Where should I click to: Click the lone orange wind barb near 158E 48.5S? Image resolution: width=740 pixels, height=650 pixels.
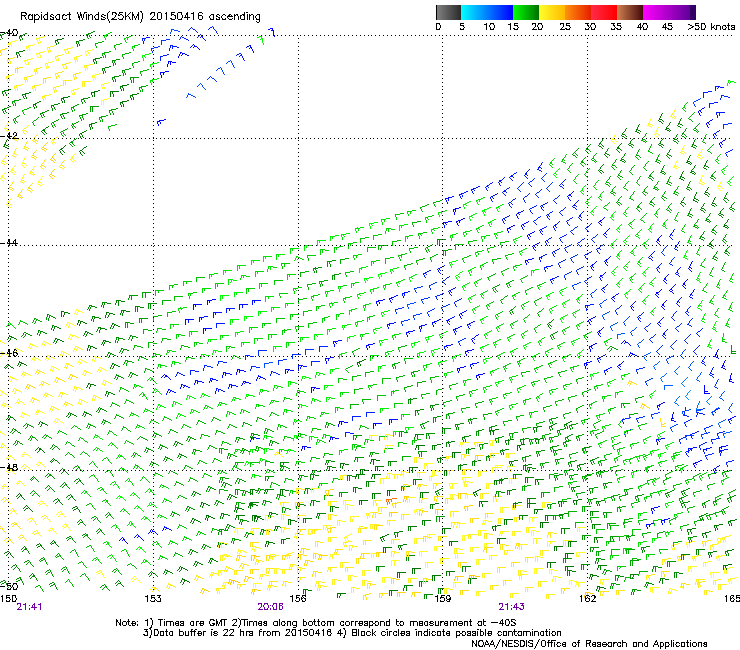click(x=391, y=500)
